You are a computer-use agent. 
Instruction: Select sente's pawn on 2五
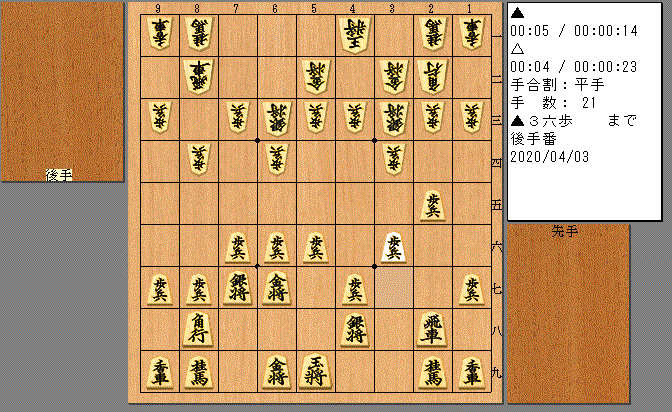click(433, 205)
